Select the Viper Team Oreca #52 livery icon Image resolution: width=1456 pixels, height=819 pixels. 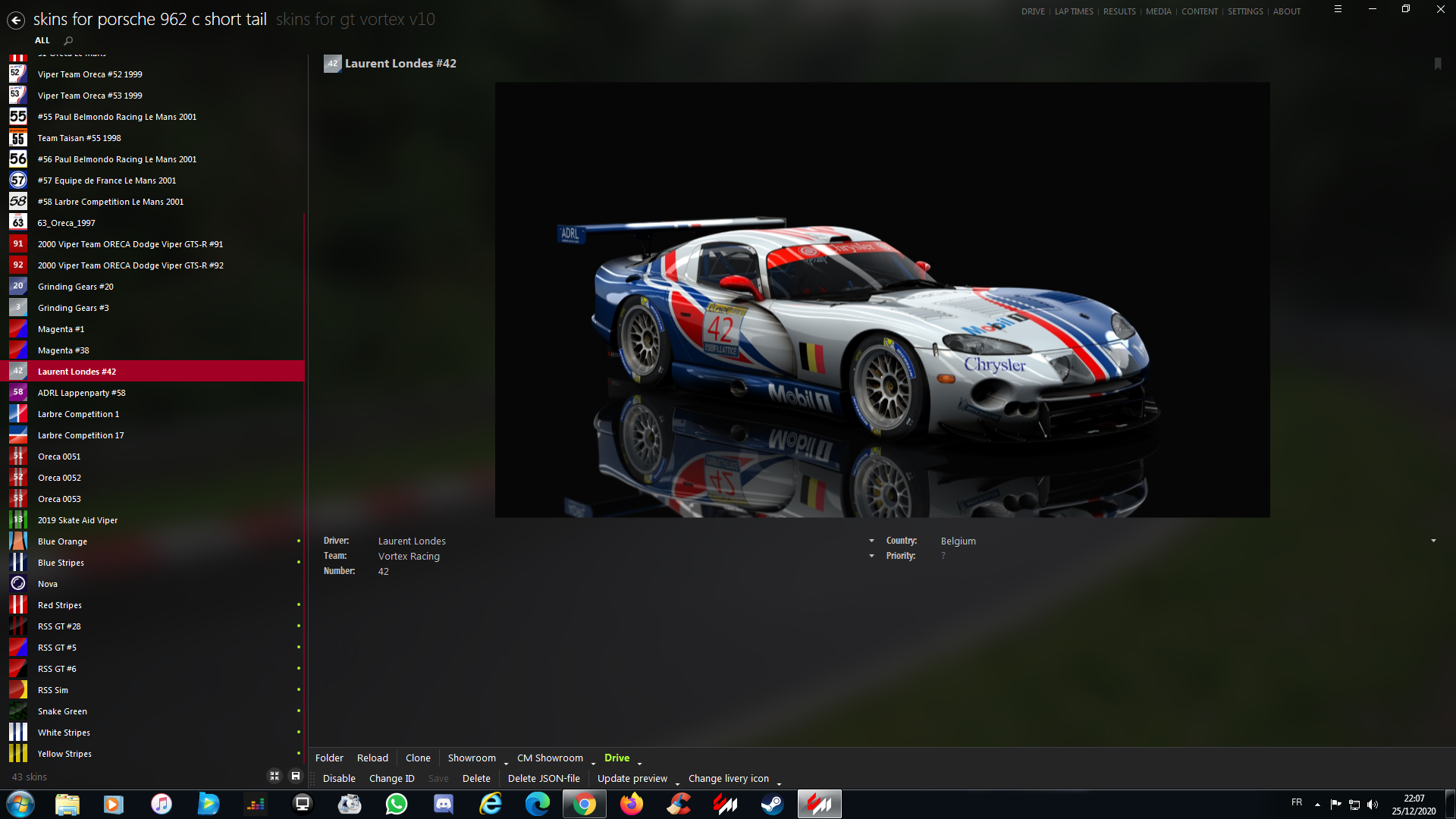tap(18, 74)
